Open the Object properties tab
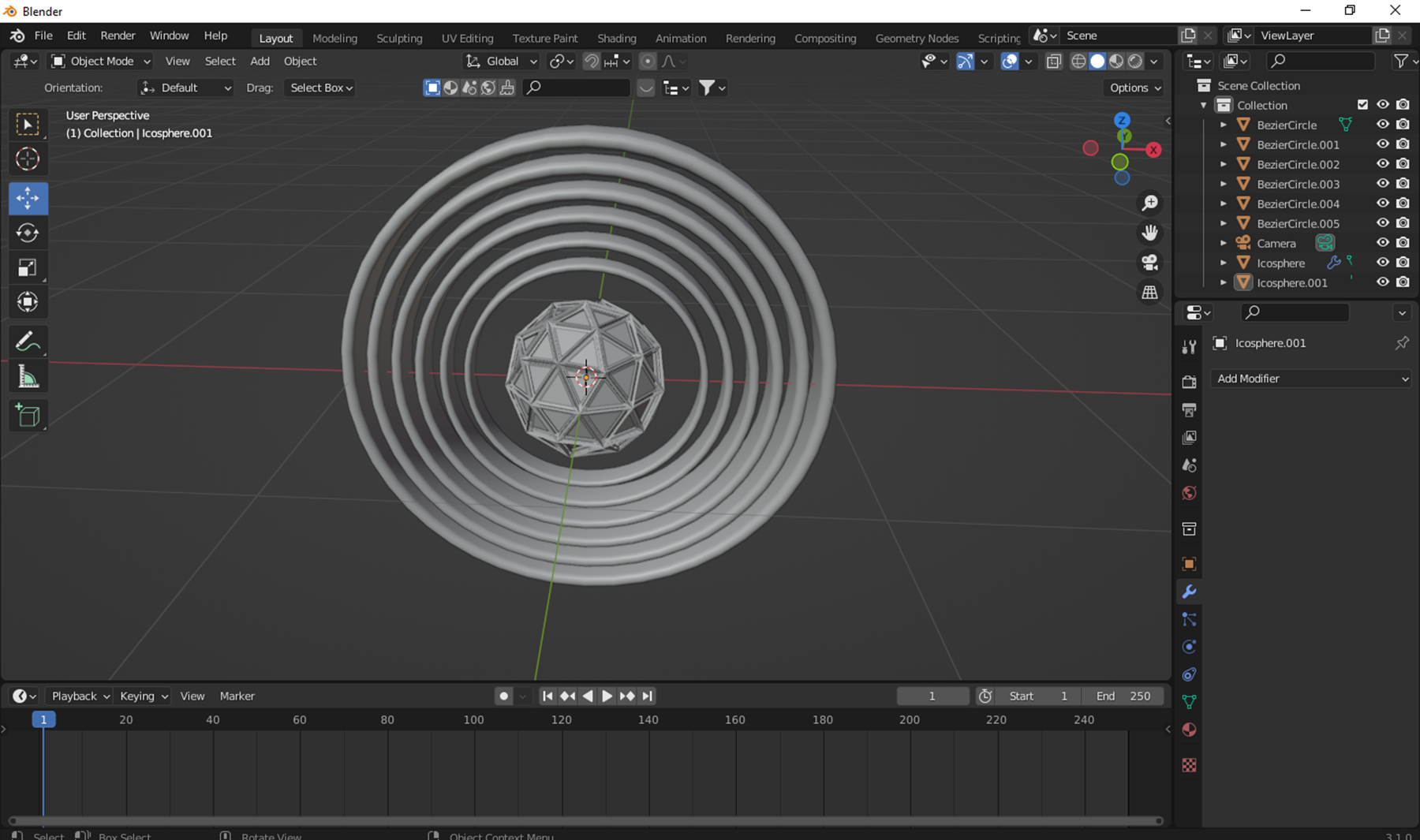Viewport: 1420px width, 840px height. point(1189,564)
